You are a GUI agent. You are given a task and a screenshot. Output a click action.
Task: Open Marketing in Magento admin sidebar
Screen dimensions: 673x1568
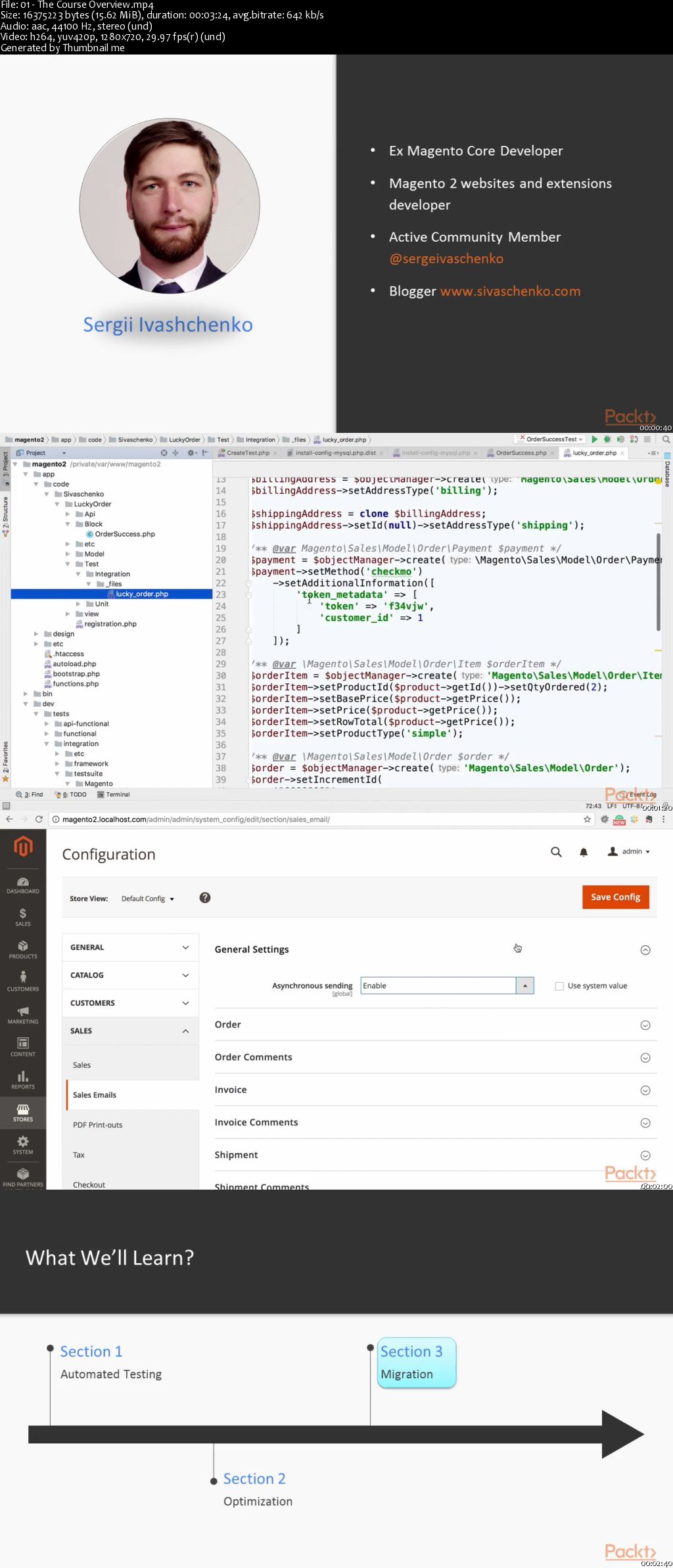(23, 1015)
